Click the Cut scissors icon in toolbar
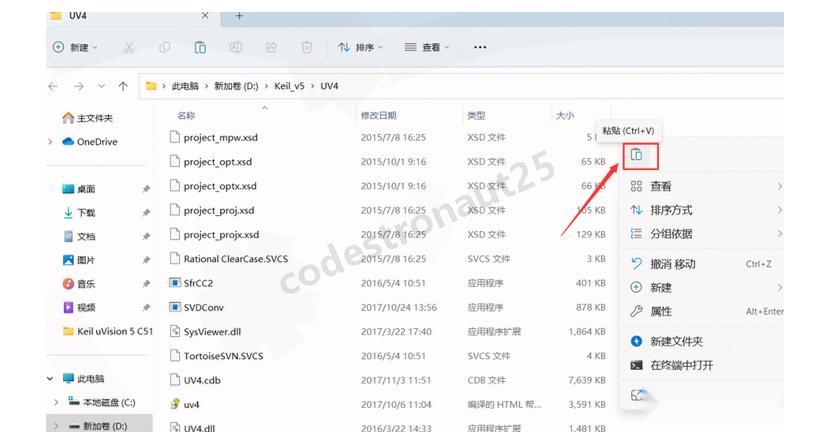Viewport: 830px width, 444px height. click(x=129, y=48)
